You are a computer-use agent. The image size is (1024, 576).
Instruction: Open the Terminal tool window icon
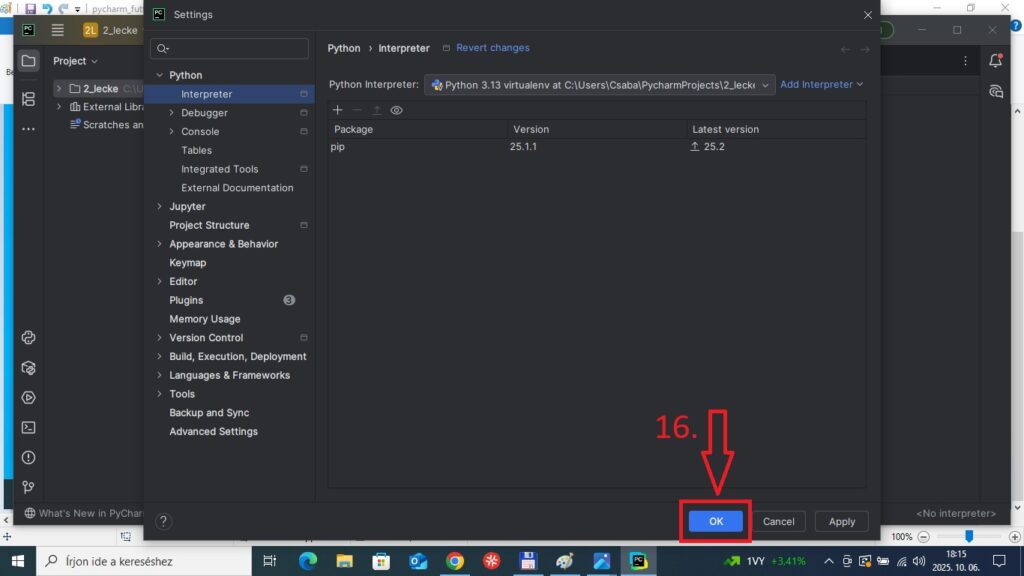coord(29,427)
